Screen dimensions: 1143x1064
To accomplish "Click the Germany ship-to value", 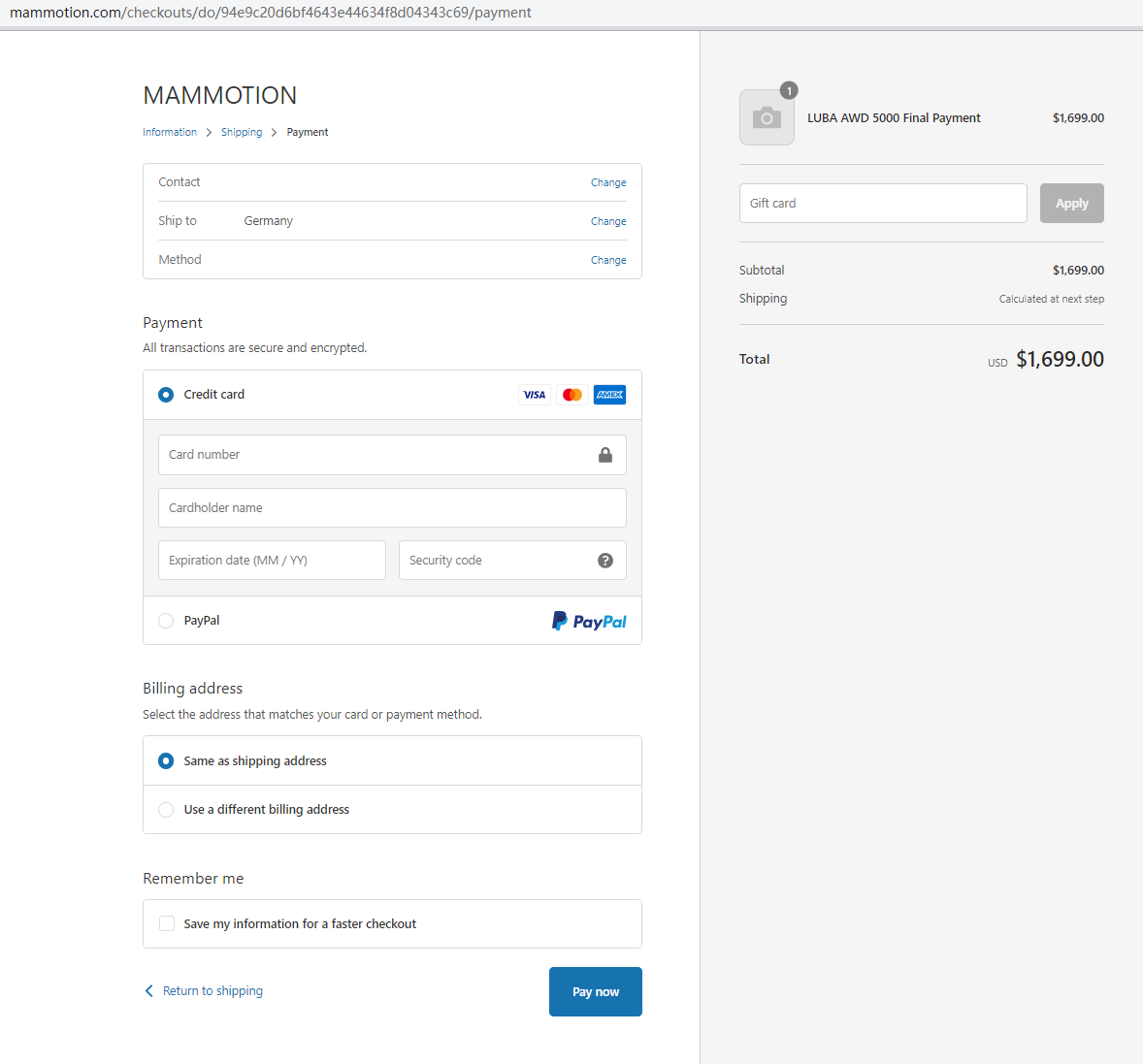I will click(268, 221).
